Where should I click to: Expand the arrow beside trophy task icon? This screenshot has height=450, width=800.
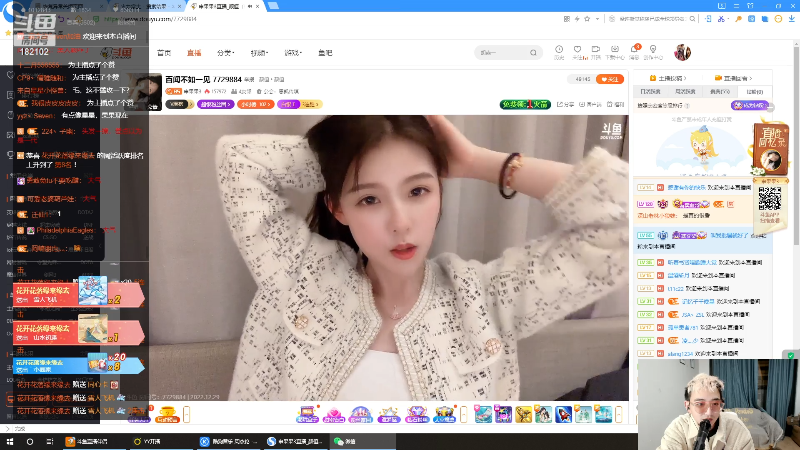pos(187,414)
